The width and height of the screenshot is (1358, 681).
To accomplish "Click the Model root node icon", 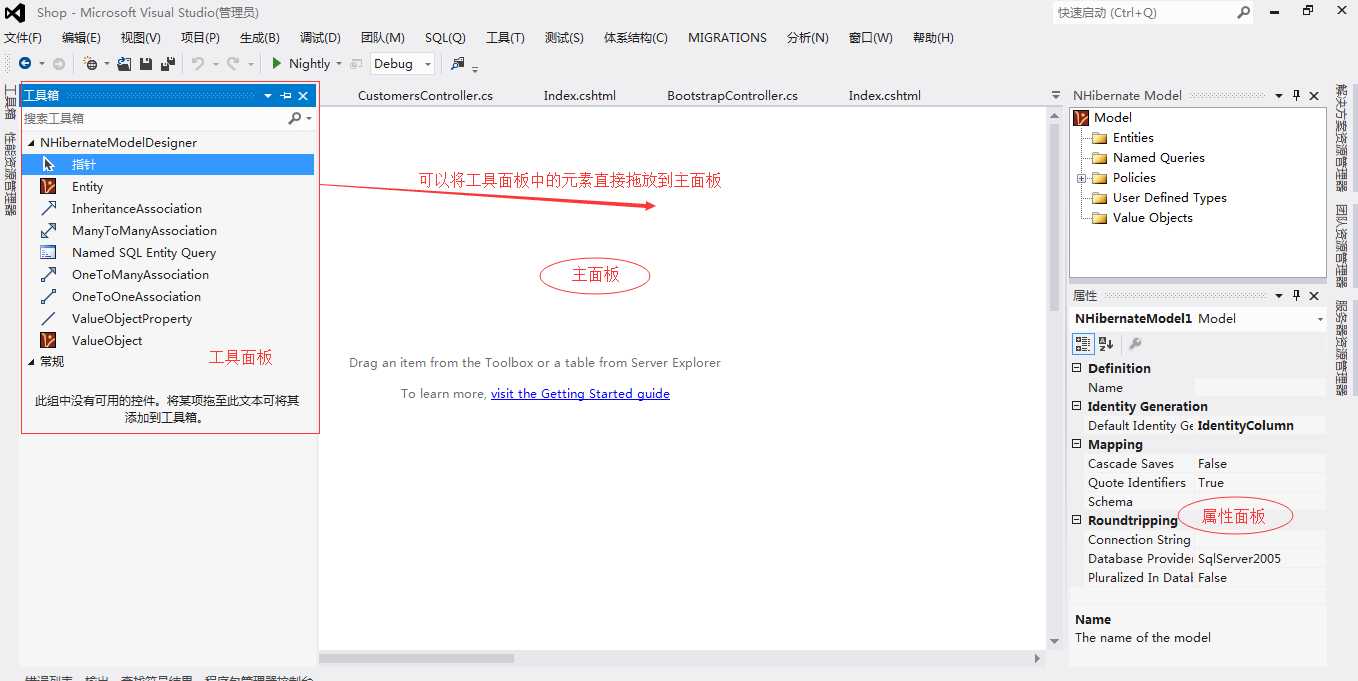I will coord(1080,117).
